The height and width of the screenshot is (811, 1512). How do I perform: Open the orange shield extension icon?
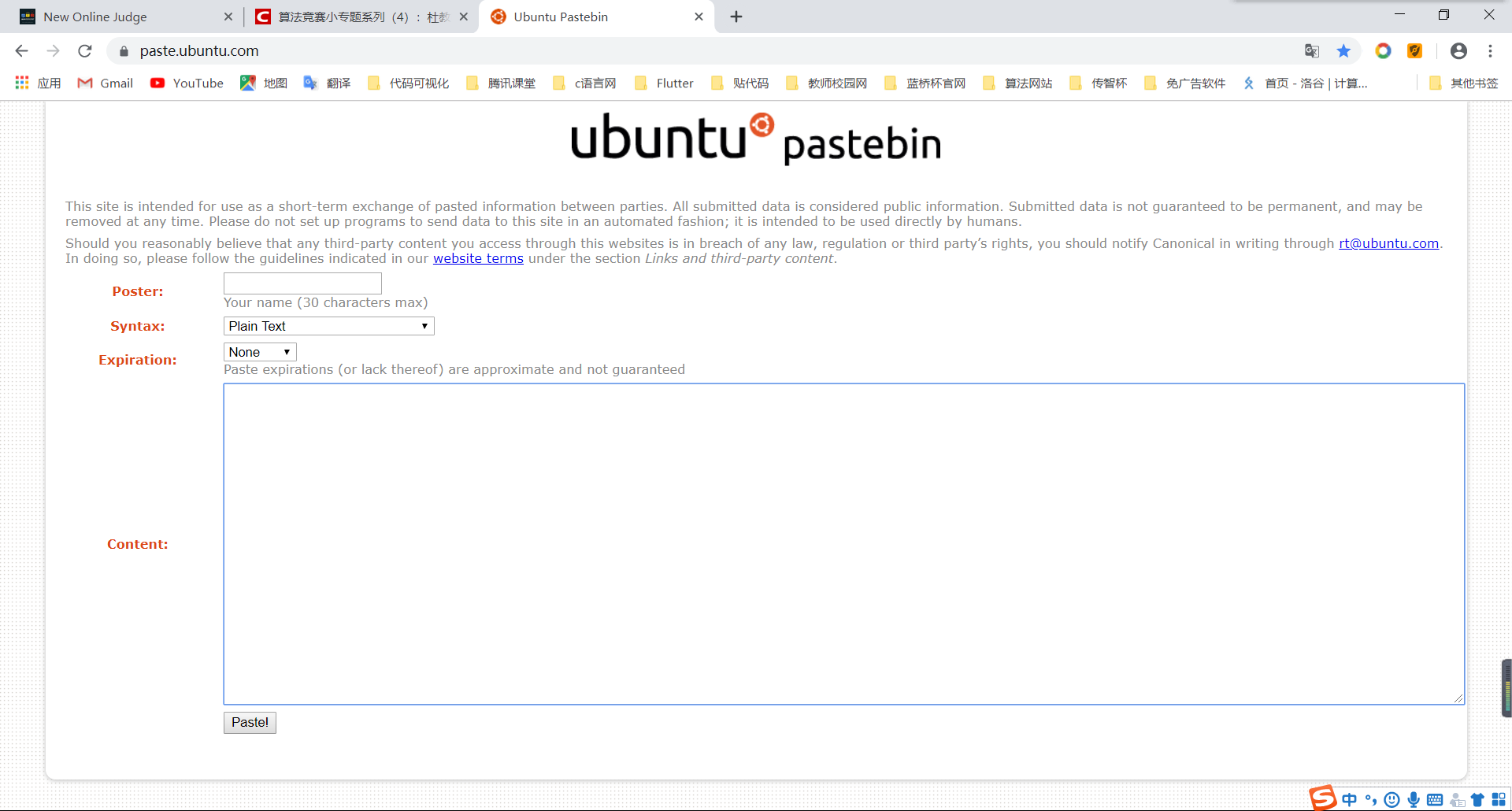click(1415, 50)
